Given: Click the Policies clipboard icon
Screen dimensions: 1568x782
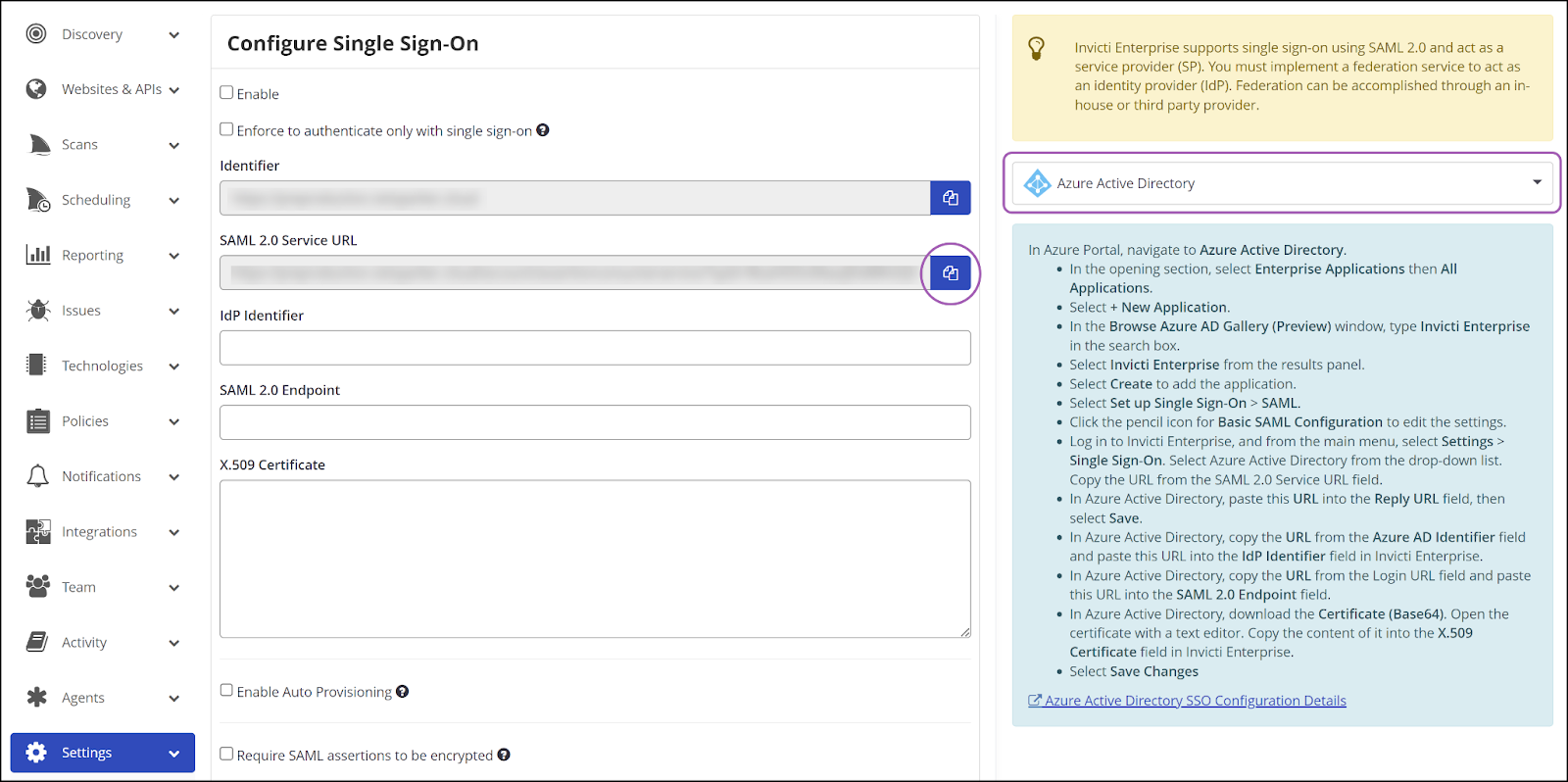Looking at the screenshot, I should pyautogui.click(x=38, y=421).
